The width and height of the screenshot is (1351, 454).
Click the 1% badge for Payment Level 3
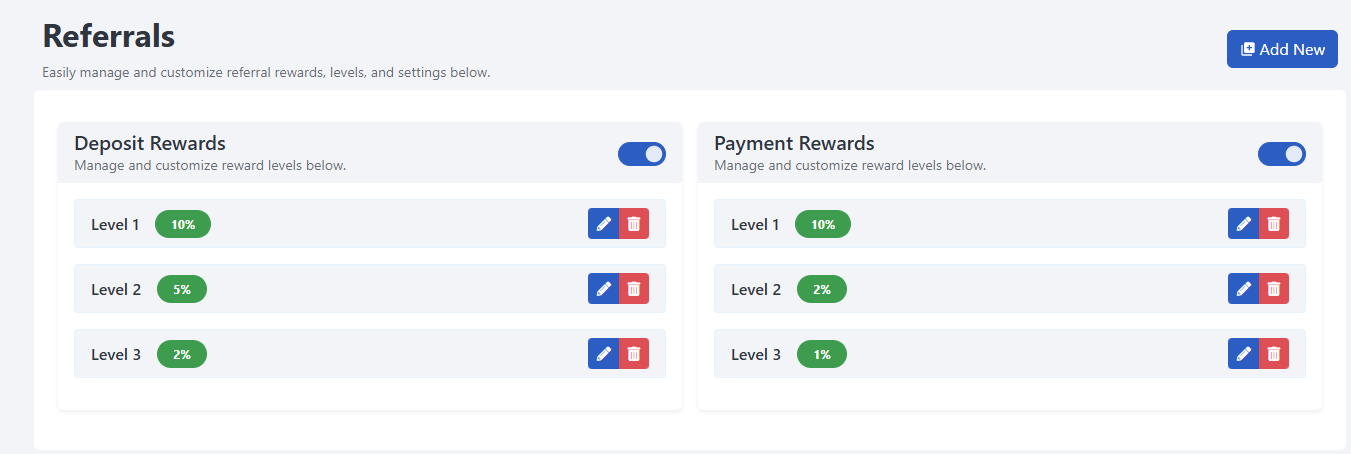822,355
